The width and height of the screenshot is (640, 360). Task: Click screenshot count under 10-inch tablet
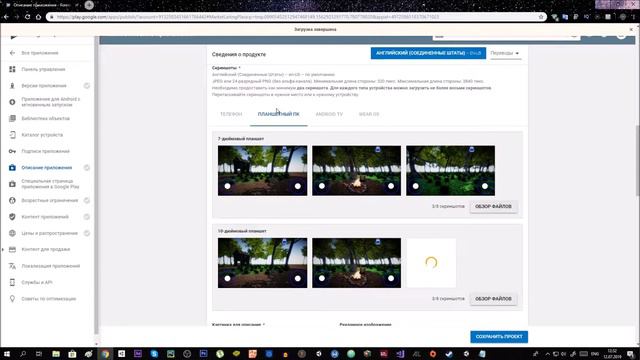click(448, 299)
